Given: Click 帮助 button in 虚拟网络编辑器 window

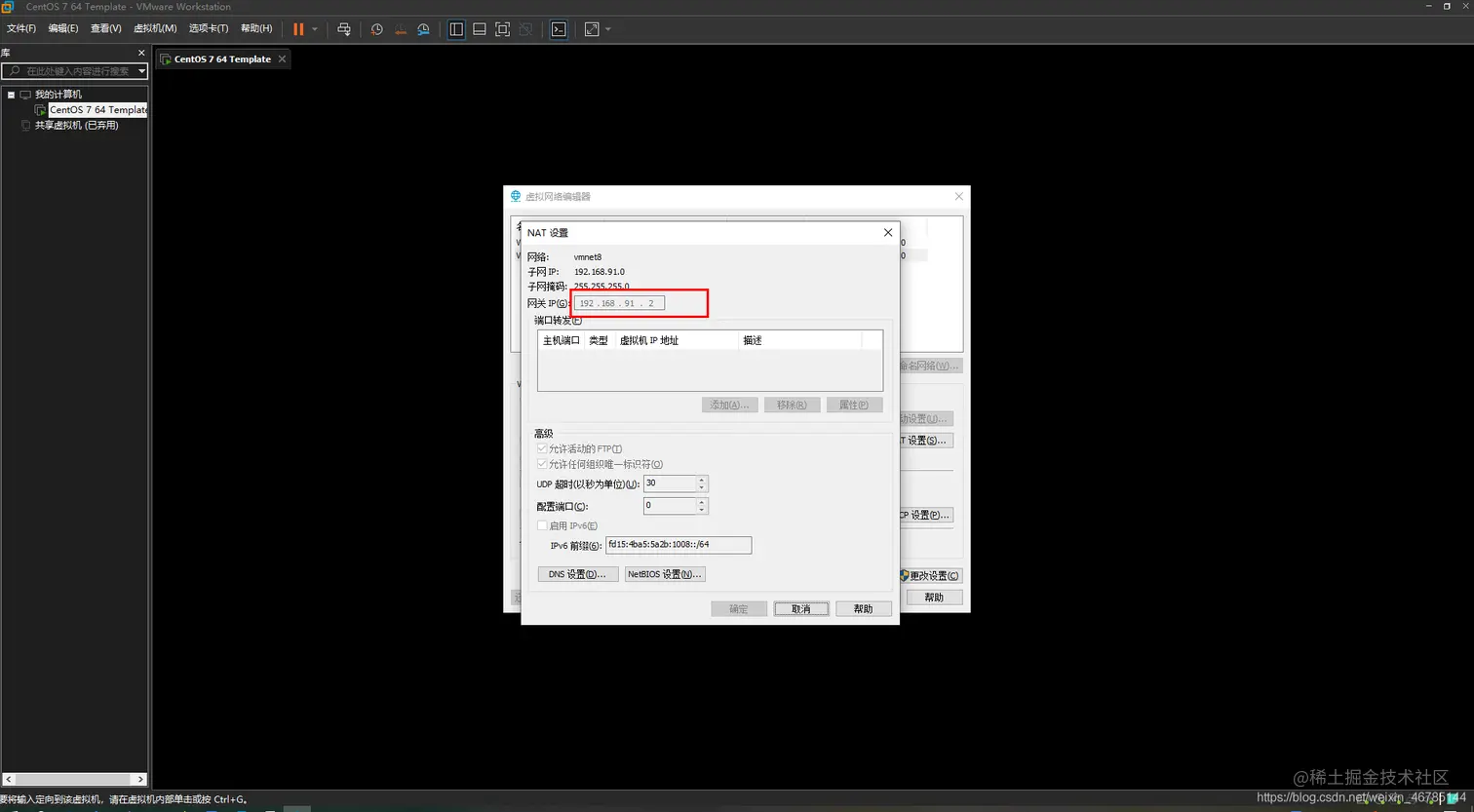Looking at the screenshot, I should (x=935, y=597).
